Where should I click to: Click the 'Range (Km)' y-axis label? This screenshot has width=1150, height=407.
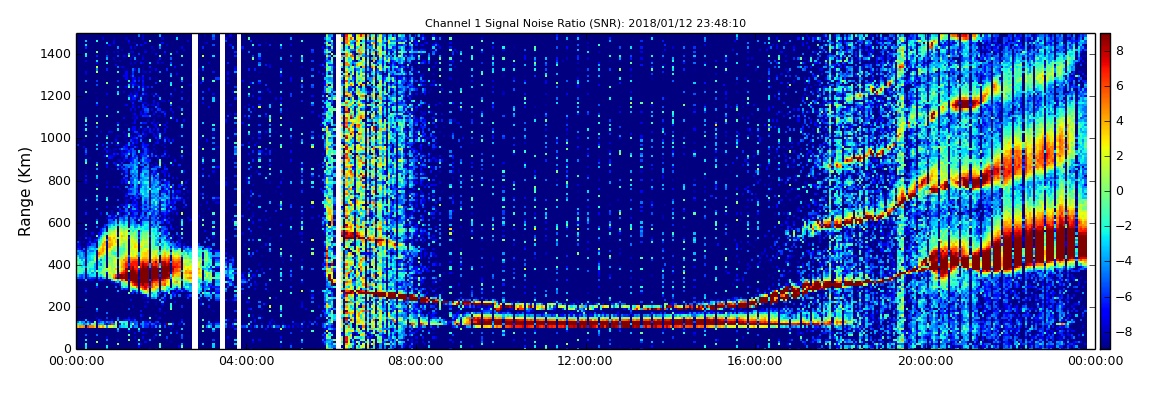point(25,191)
